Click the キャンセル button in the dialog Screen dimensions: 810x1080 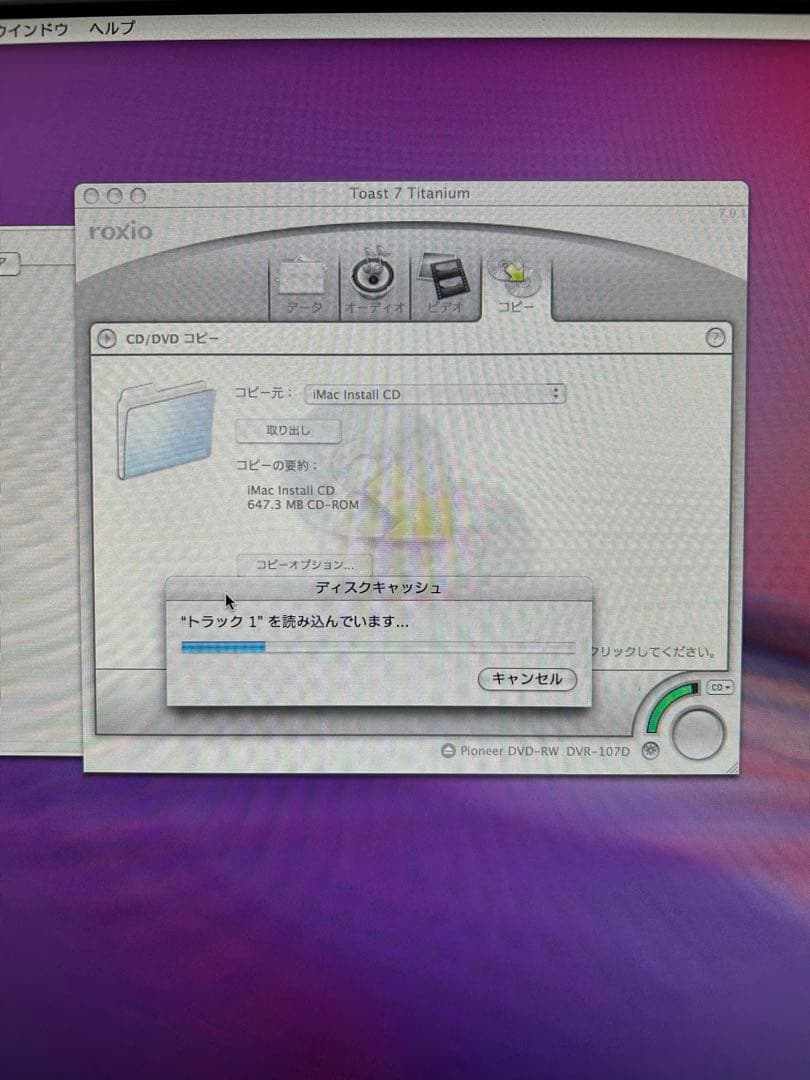tap(527, 679)
